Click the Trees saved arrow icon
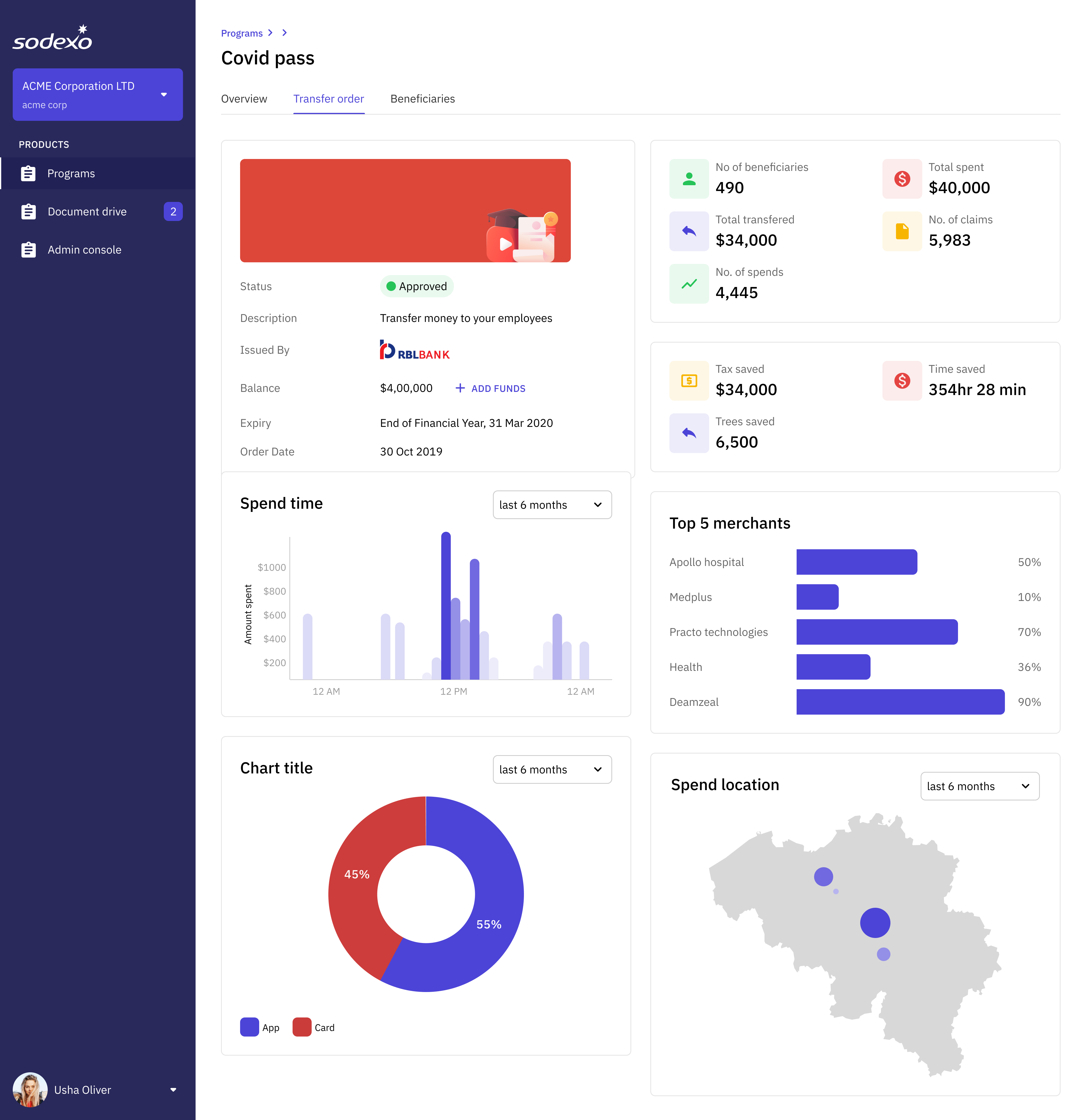This screenshot has height=1120, width=1086. pos(689,433)
